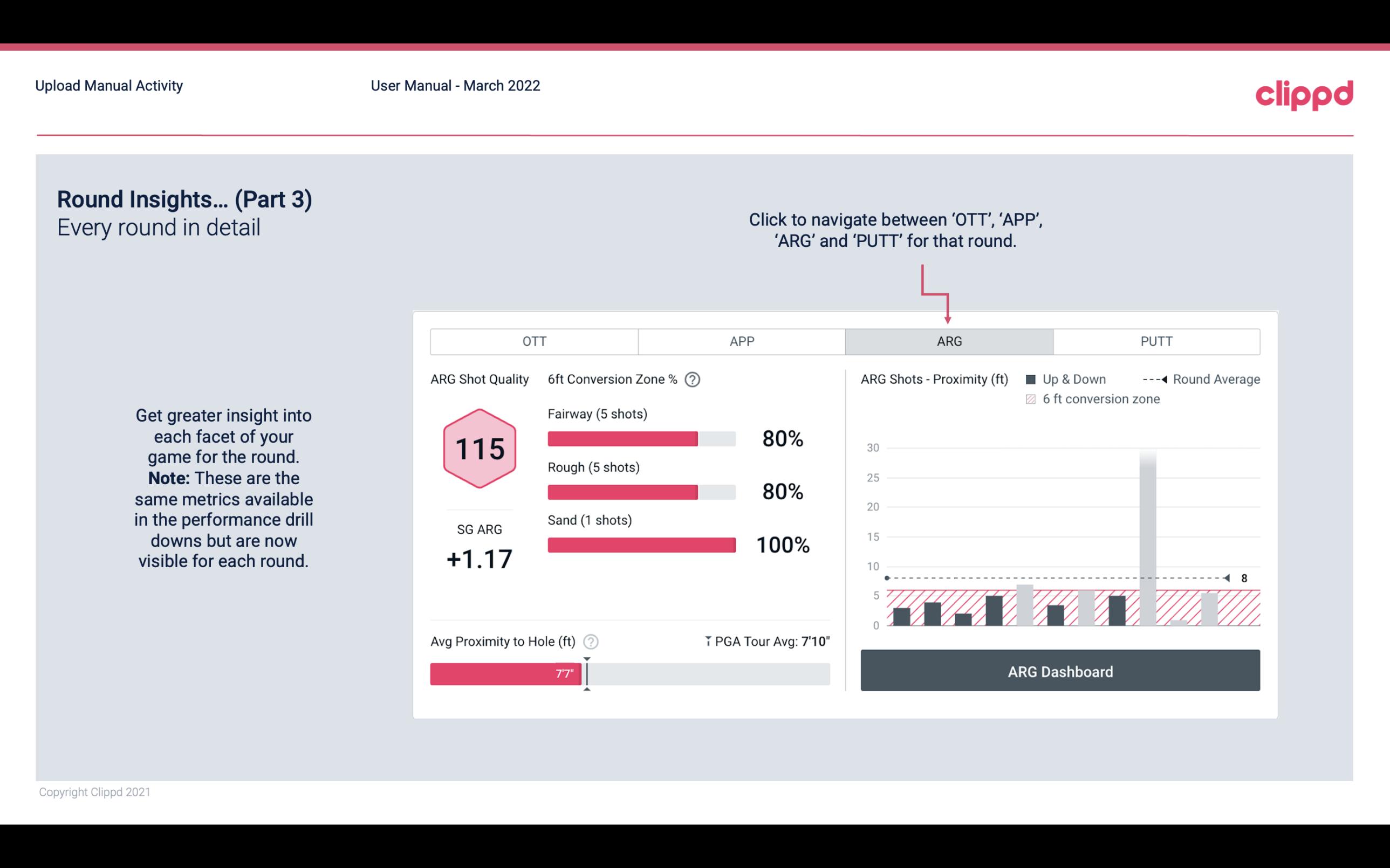
Task: Click the hexagon ARG Shot Quality icon
Action: click(x=479, y=449)
